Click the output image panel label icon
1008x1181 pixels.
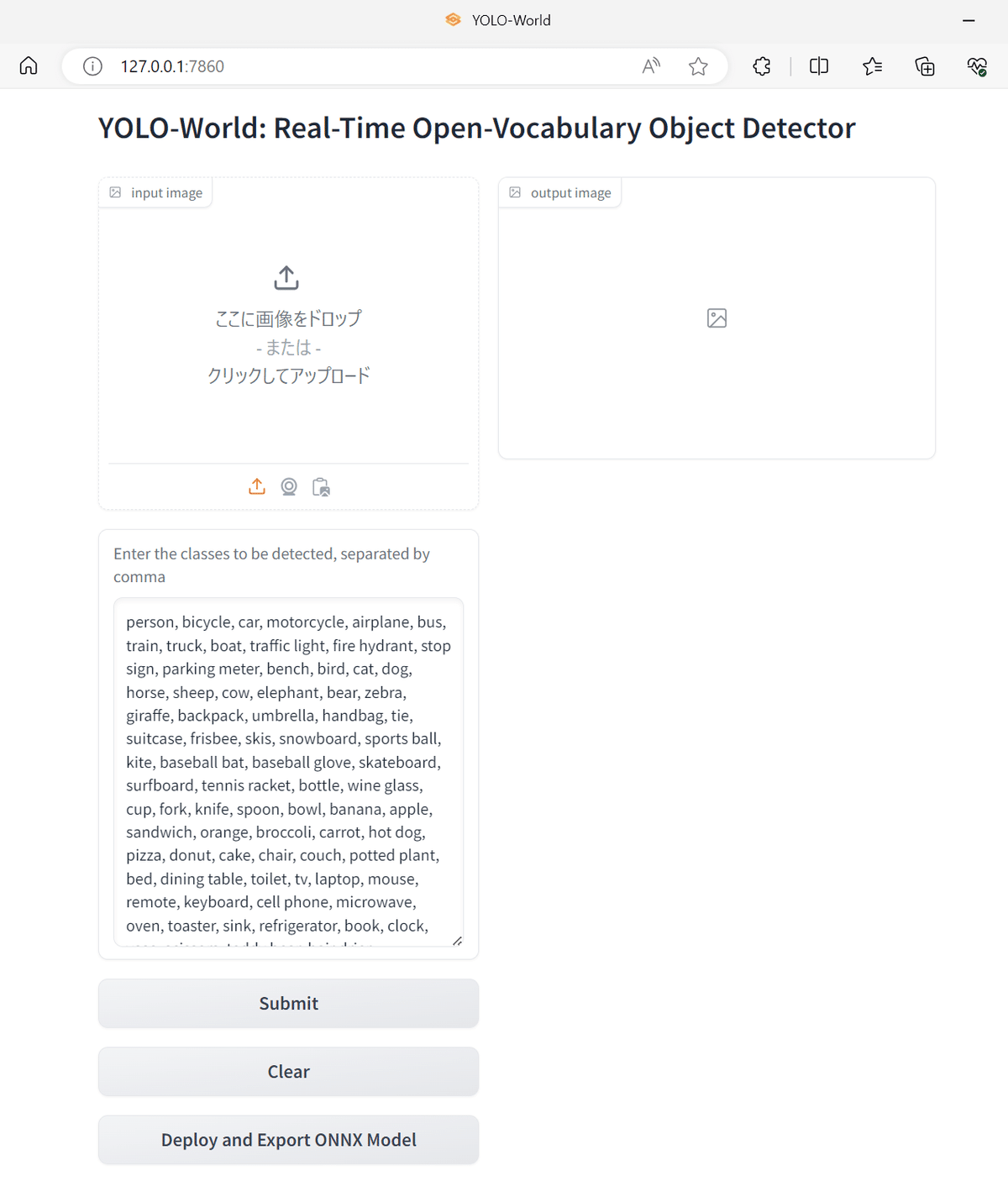coord(516,192)
